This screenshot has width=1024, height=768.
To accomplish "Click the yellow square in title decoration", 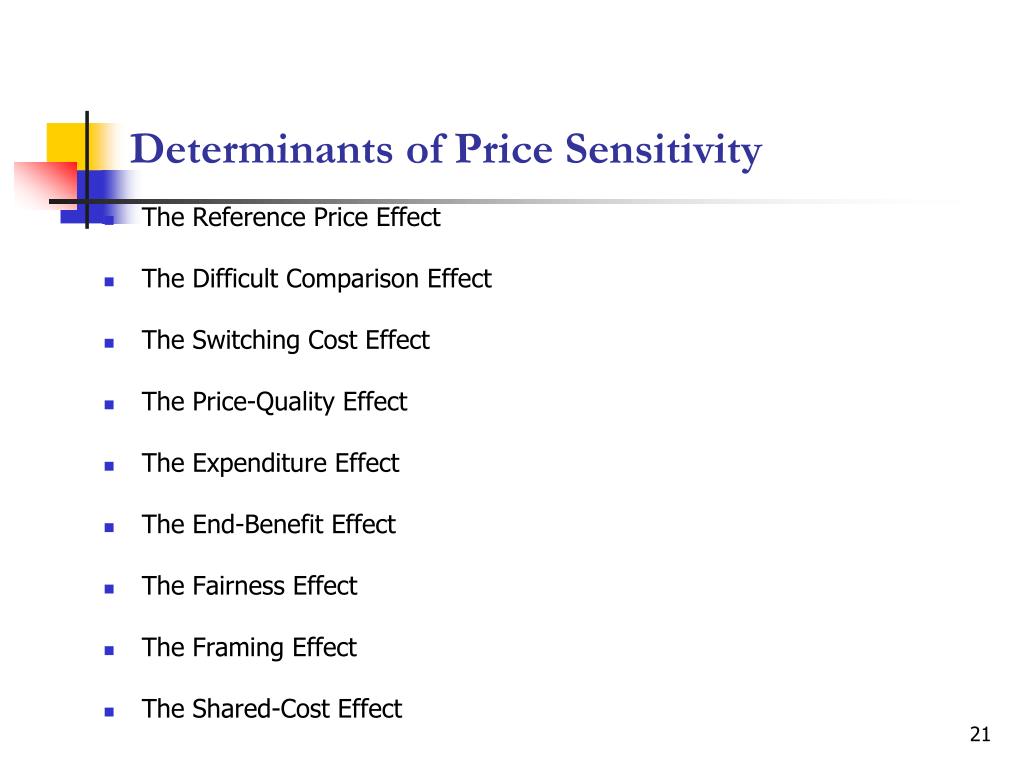I will click(67, 144).
